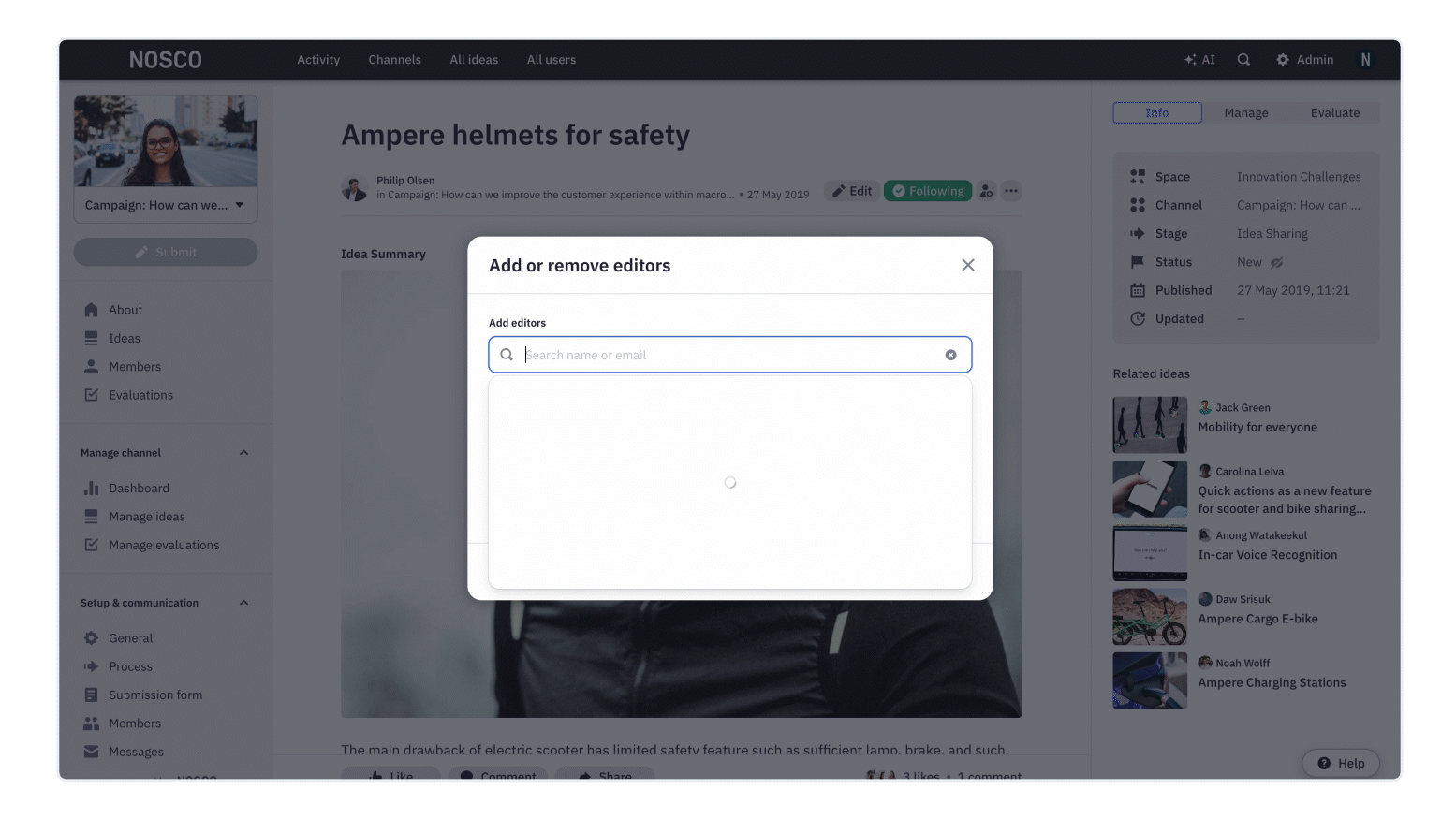Open the Ampere Charging Stations thumbnail

[x=1150, y=680]
